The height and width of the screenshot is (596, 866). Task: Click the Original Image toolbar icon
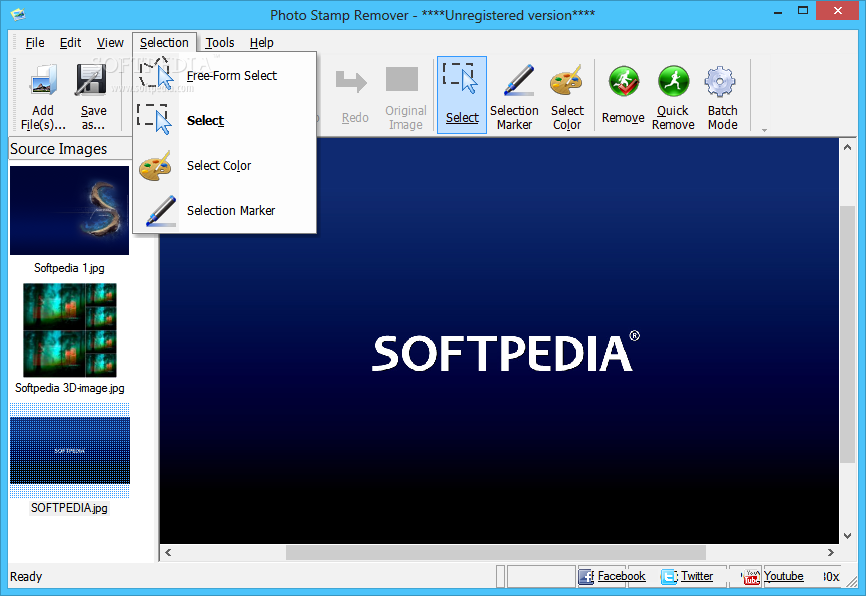[x=402, y=79]
